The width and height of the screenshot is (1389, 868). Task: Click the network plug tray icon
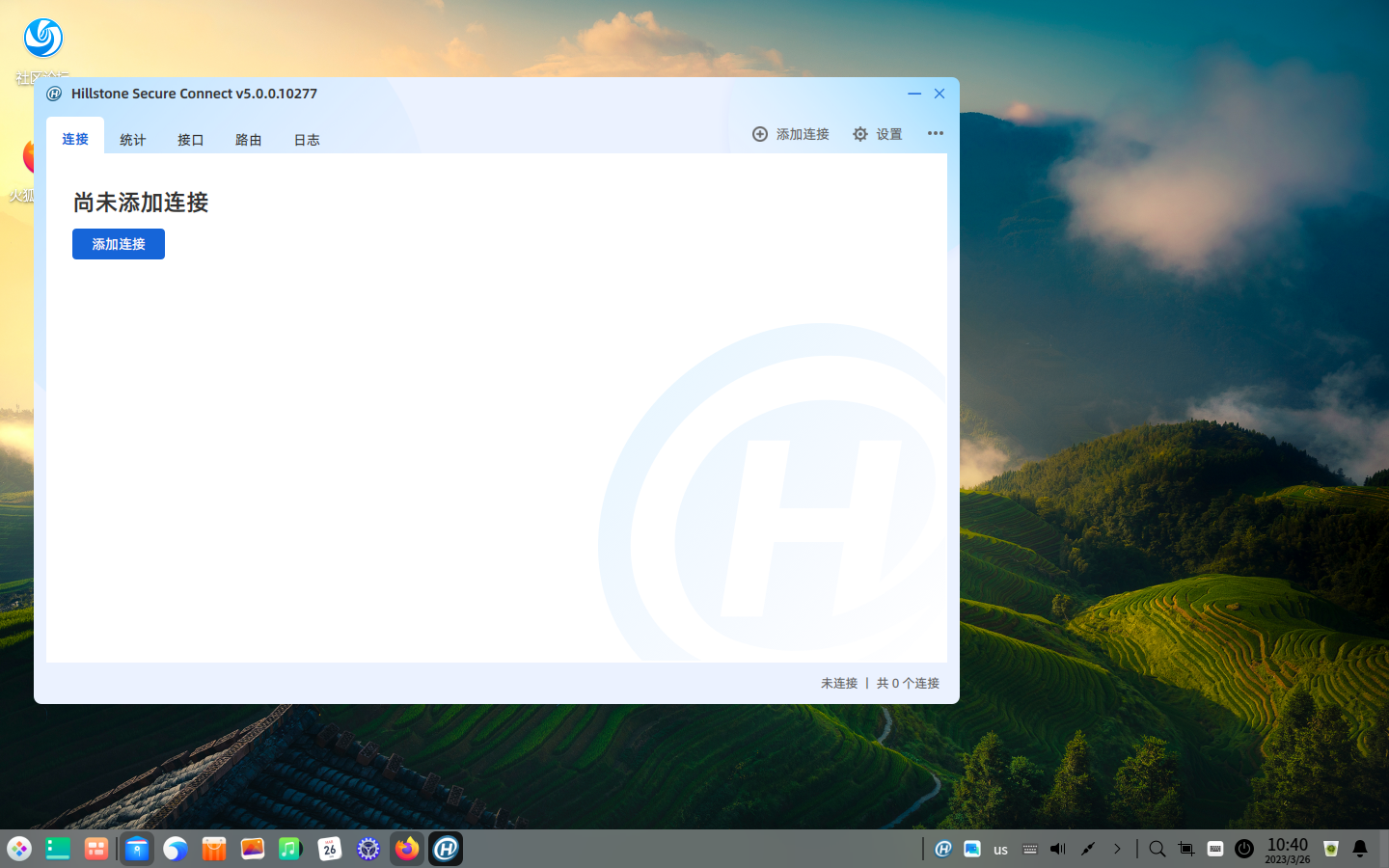click(1088, 849)
